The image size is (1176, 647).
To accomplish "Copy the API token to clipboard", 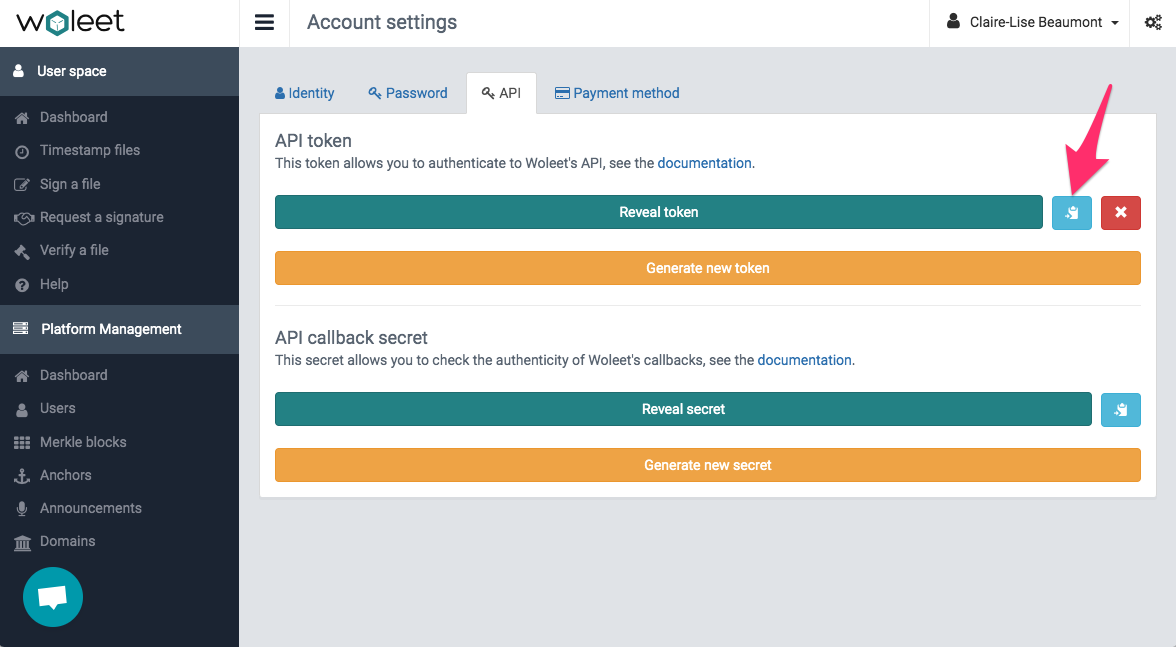I will click(x=1071, y=212).
